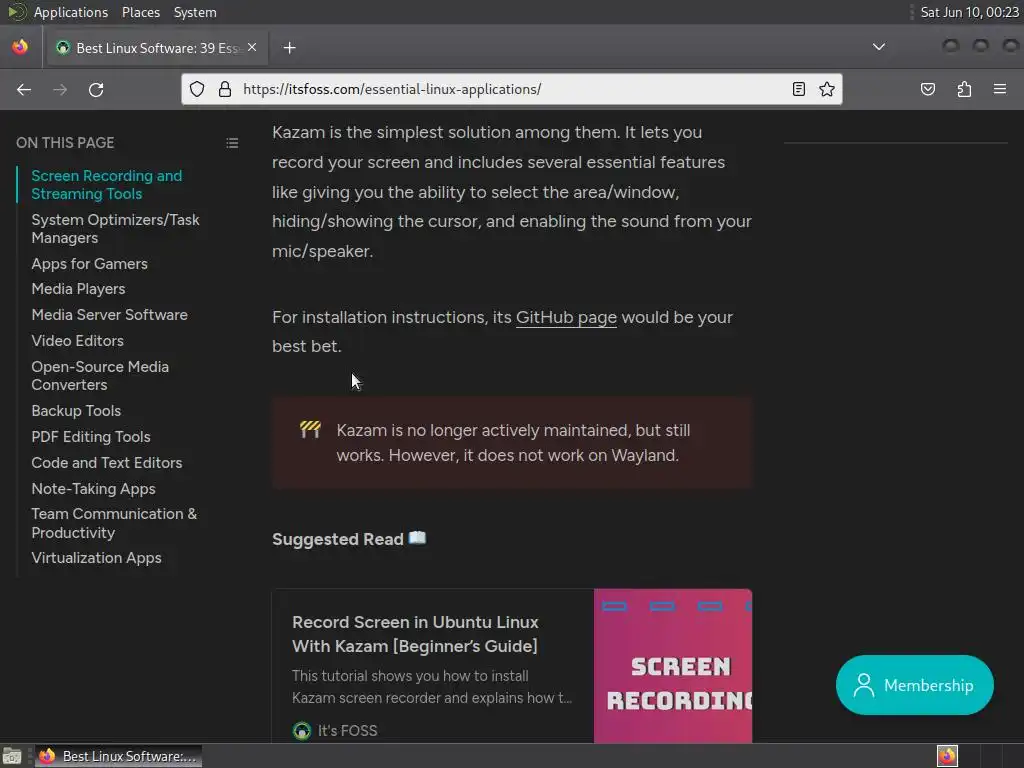Screen dimensions: 1024x768
Task: Go to Team Communication & Productivity section
Action: click(x=114, y=523)
